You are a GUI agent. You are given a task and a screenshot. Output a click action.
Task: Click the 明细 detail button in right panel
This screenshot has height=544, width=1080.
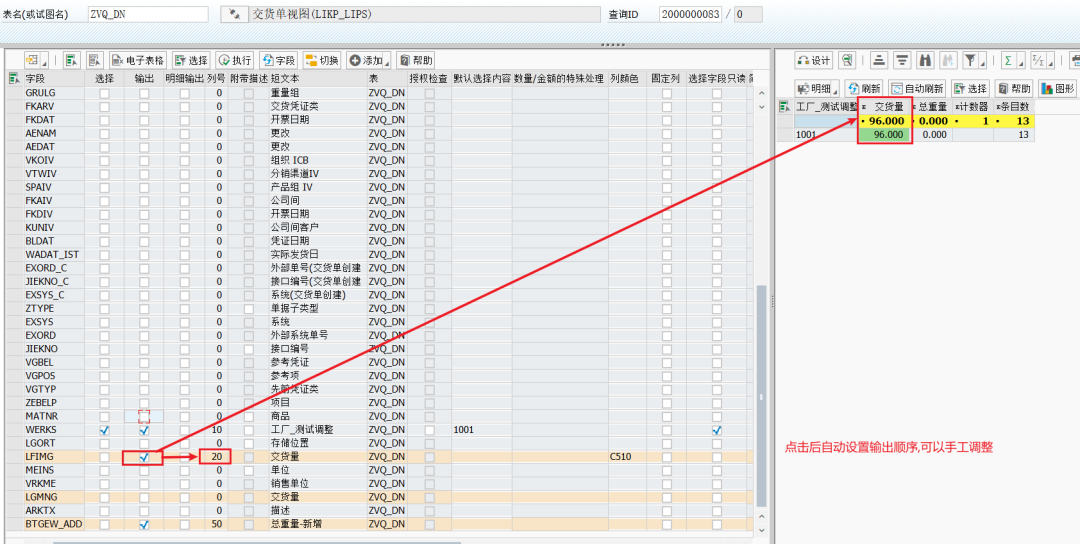(x=813, y=88)
